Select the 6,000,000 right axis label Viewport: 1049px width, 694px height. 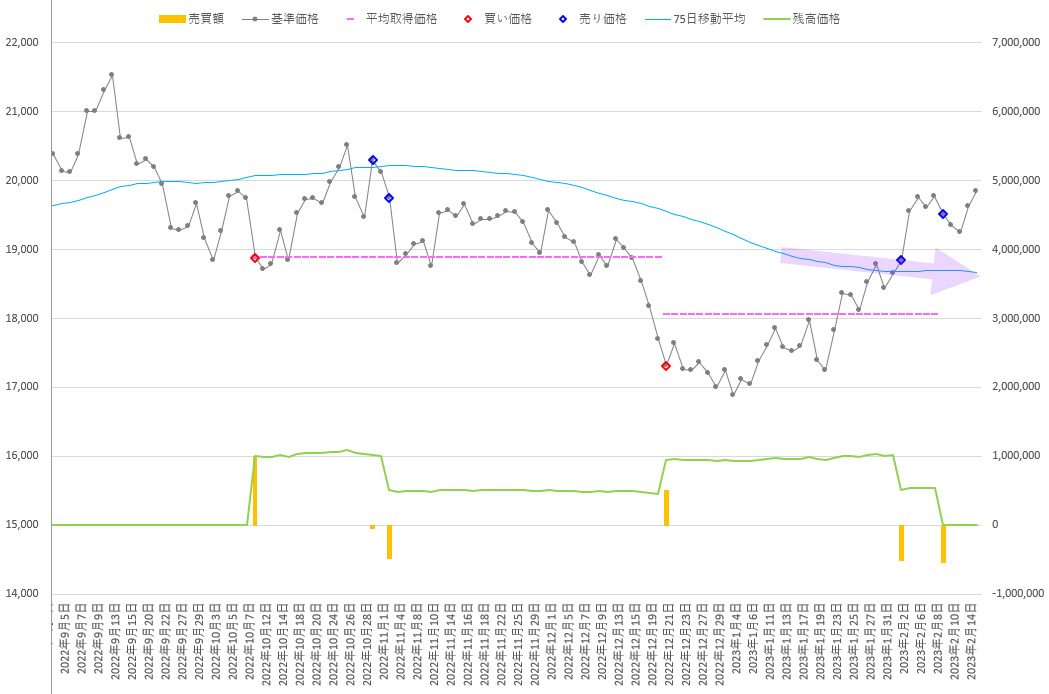[x=1016, y=111]
